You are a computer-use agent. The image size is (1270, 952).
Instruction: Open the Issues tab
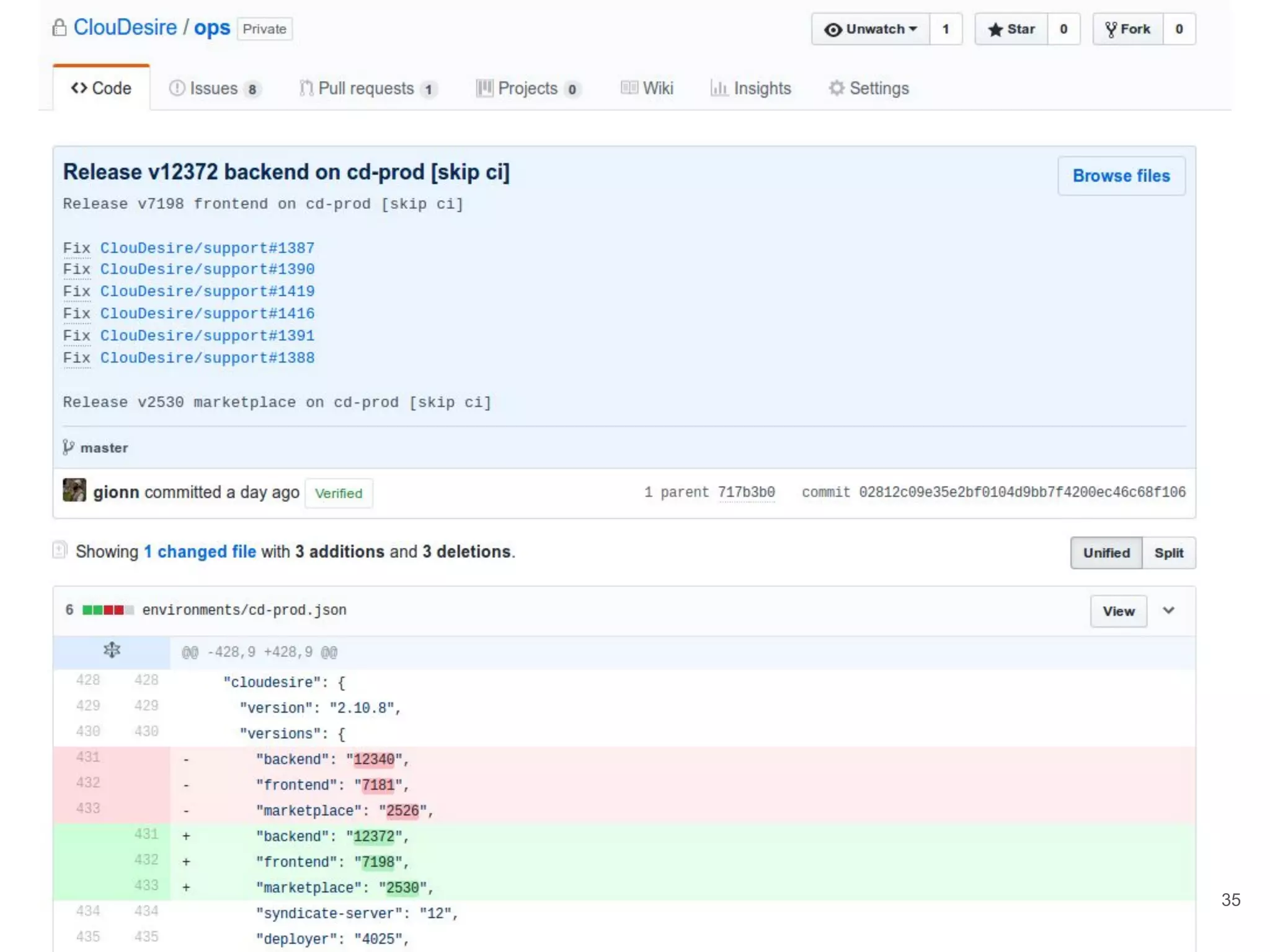pos(214,89)
